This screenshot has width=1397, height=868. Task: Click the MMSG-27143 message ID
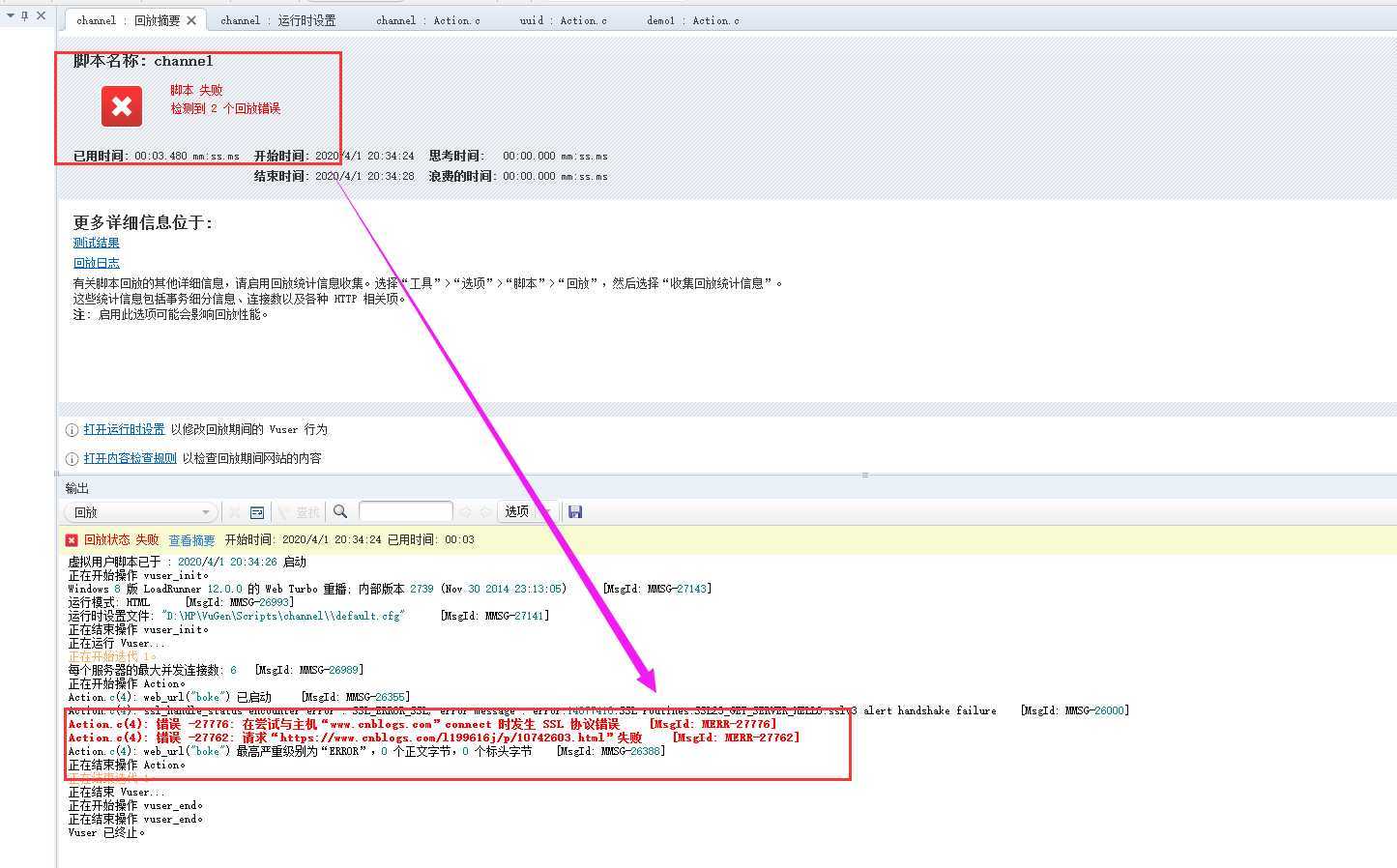[x=656, y=589]
